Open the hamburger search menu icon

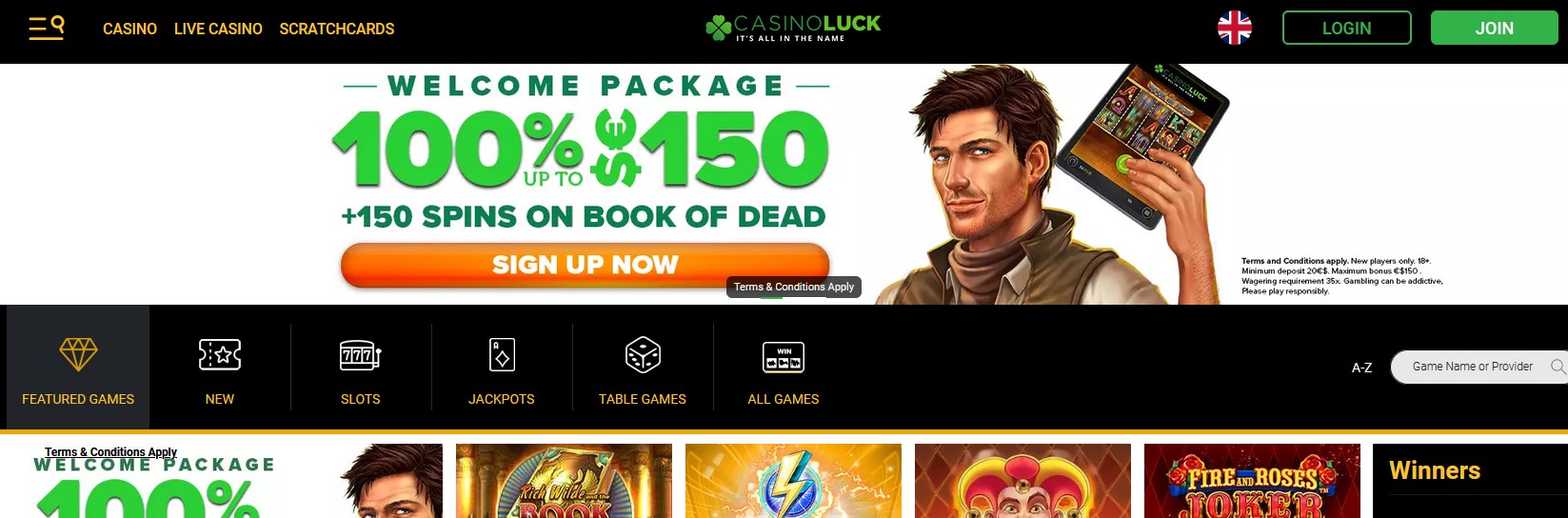(46, 28)
